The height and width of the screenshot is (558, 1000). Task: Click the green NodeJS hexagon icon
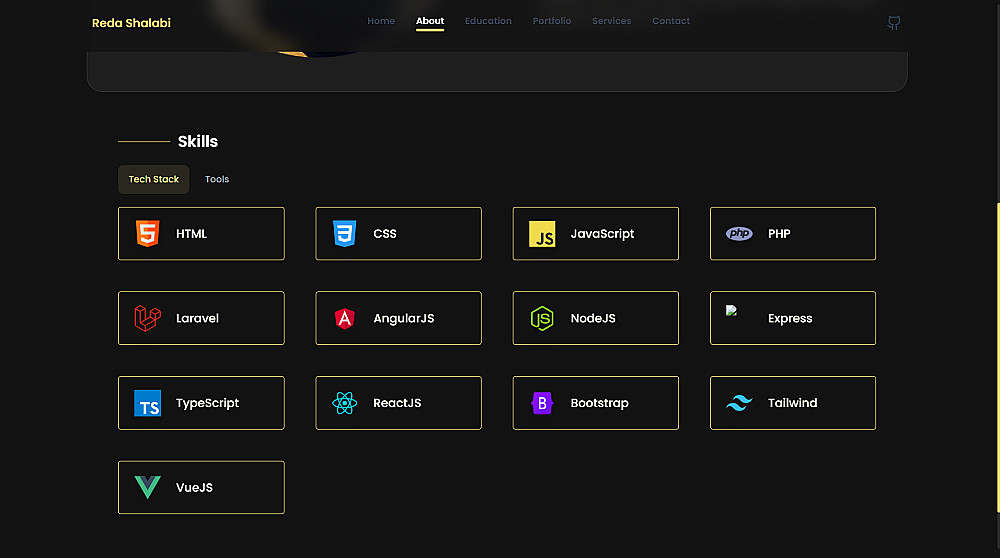pos(542,318)
